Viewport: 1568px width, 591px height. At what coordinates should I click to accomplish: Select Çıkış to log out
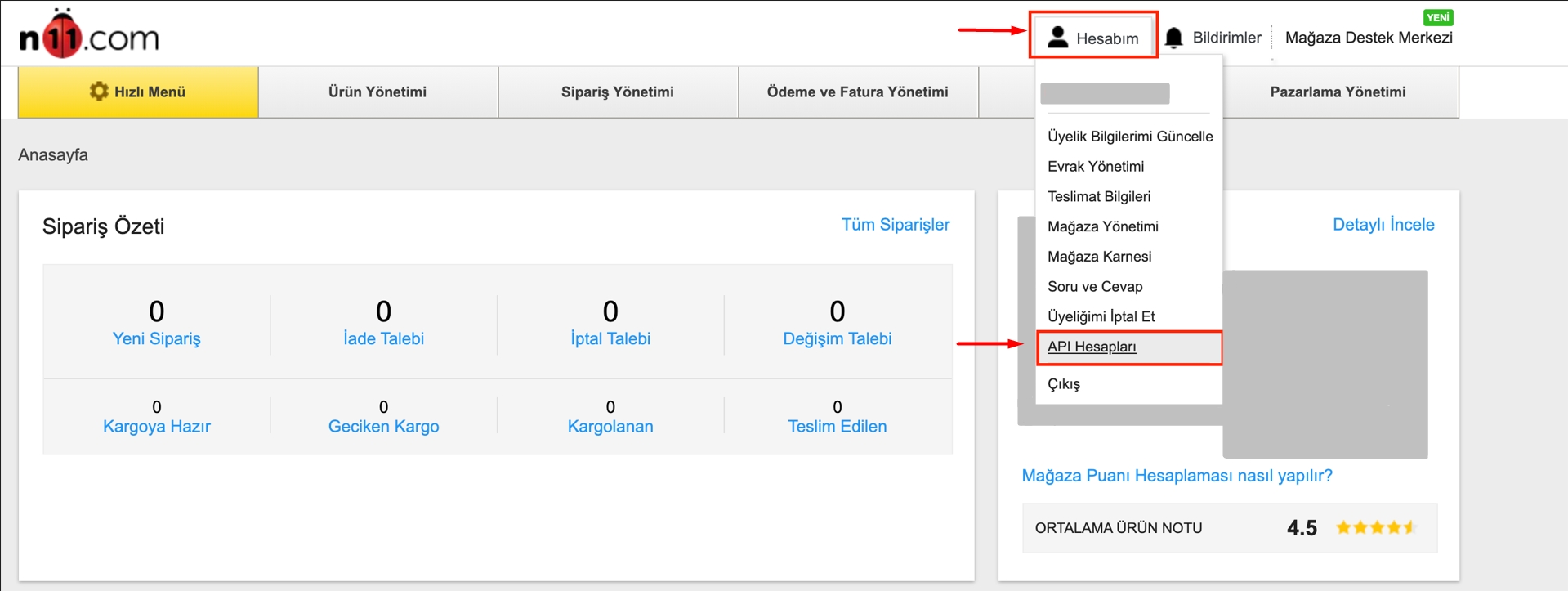click(1063, 384)
